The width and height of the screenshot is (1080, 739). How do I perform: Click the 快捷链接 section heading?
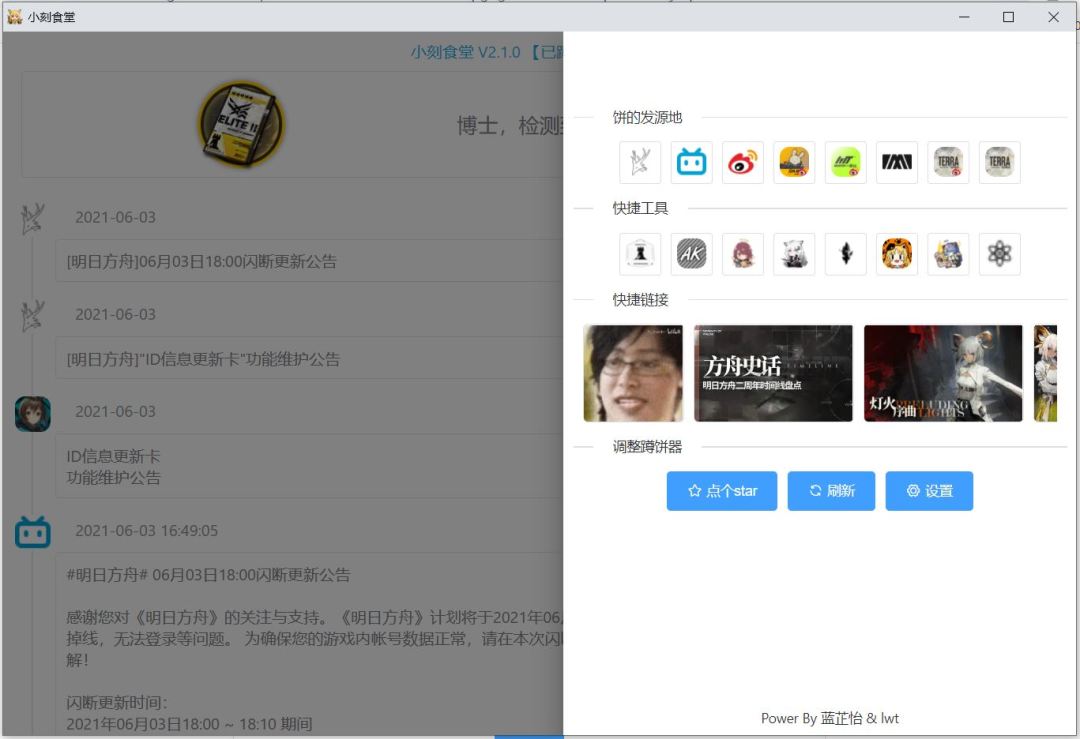641,300
